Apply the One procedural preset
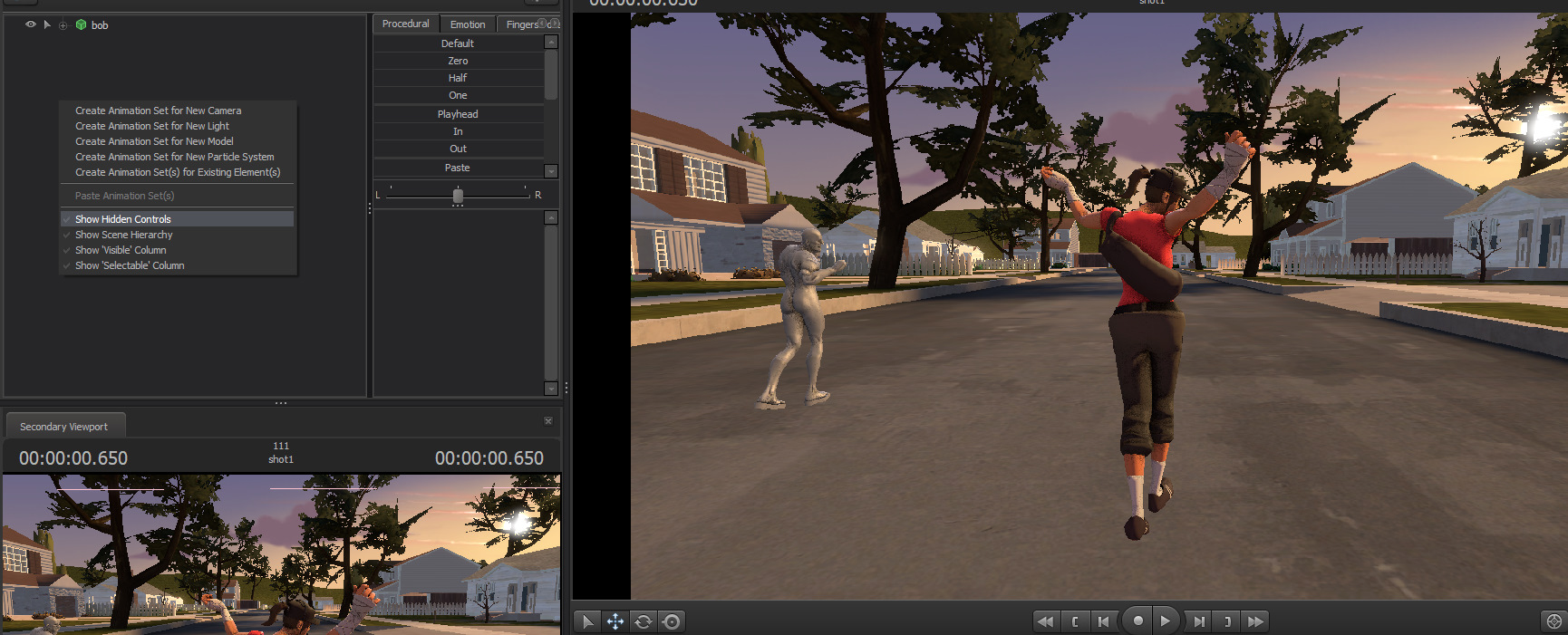The image size is (1568, 635). click(458, 95)
